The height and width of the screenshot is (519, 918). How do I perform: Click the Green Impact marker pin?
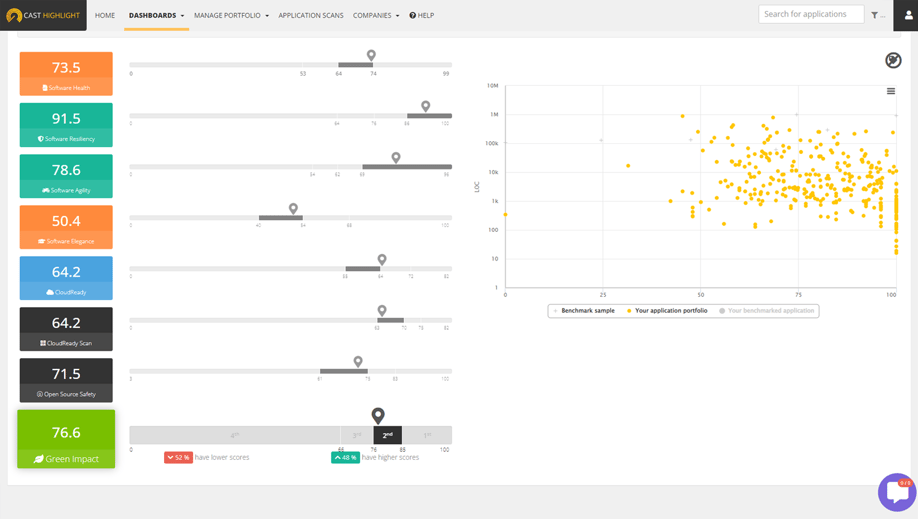[378, 415]
